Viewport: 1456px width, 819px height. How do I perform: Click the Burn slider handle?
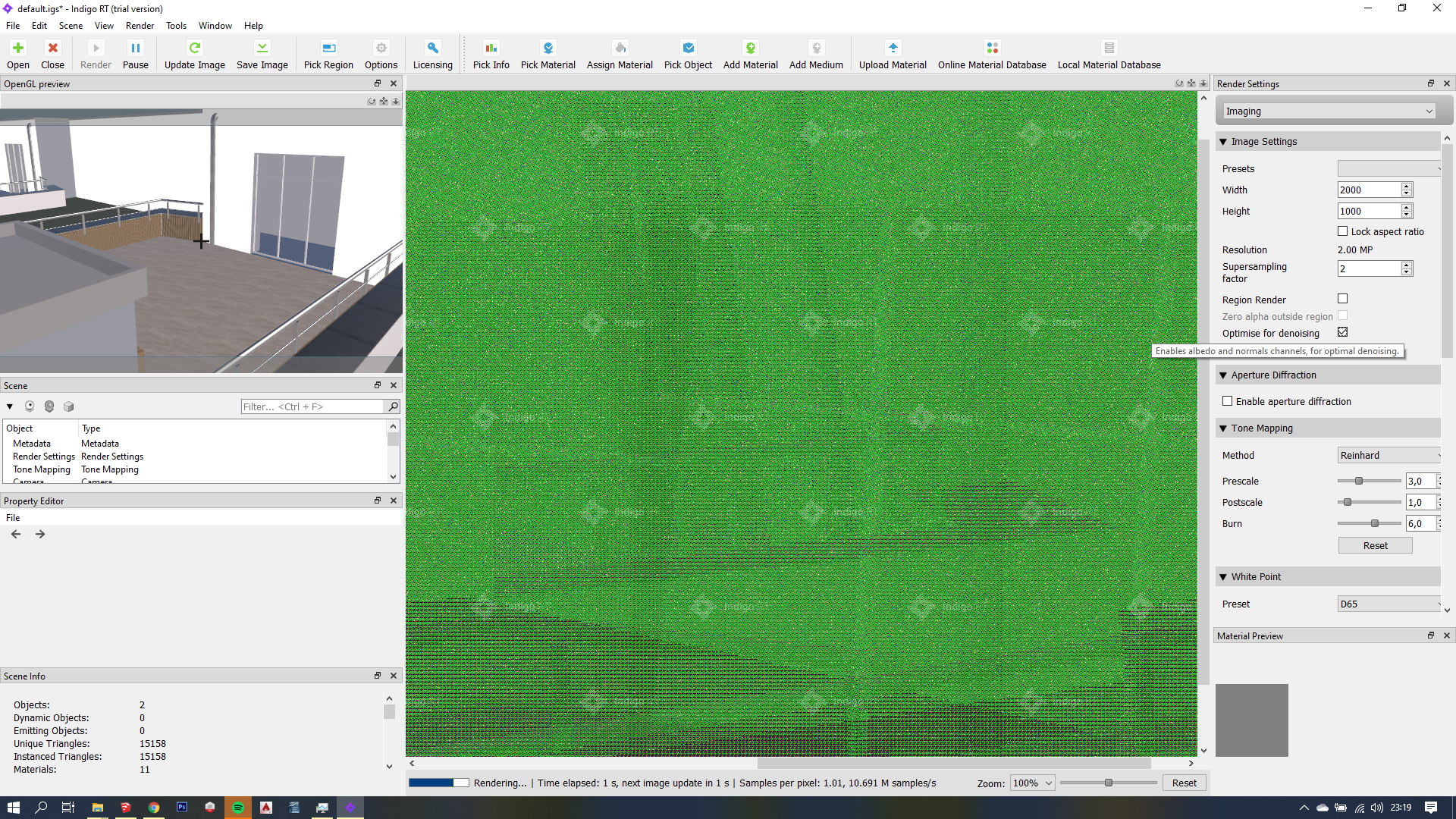[1375, 523]
